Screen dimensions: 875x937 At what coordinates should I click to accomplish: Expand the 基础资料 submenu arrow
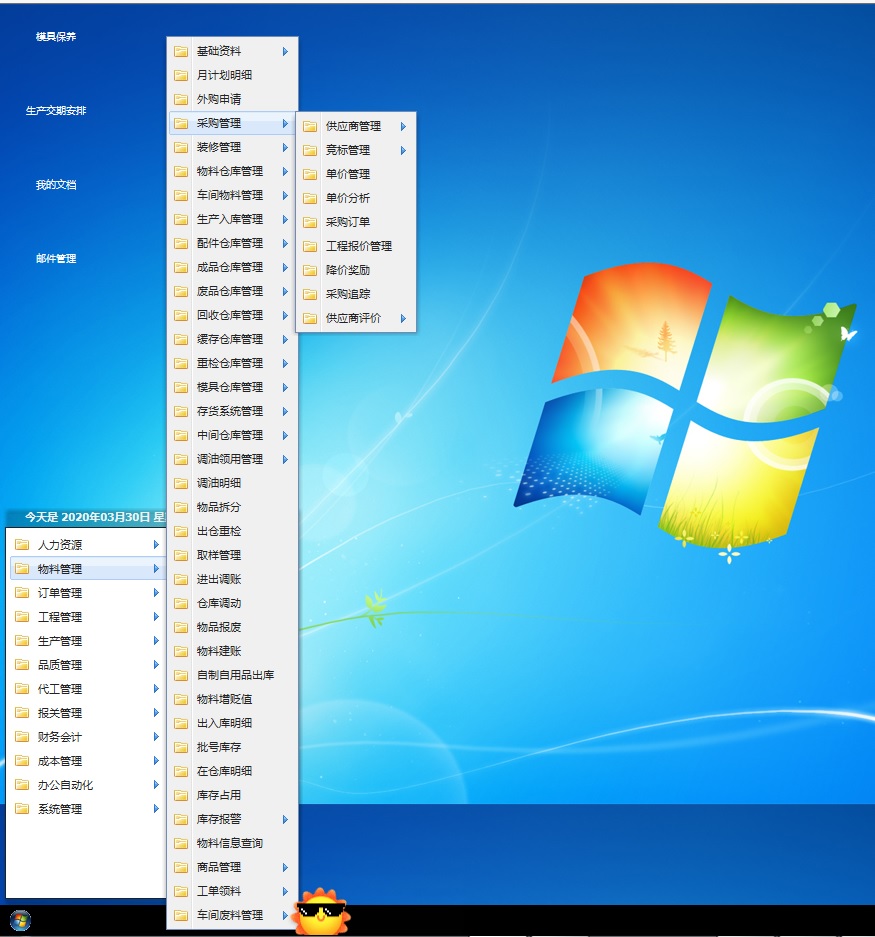285,51
